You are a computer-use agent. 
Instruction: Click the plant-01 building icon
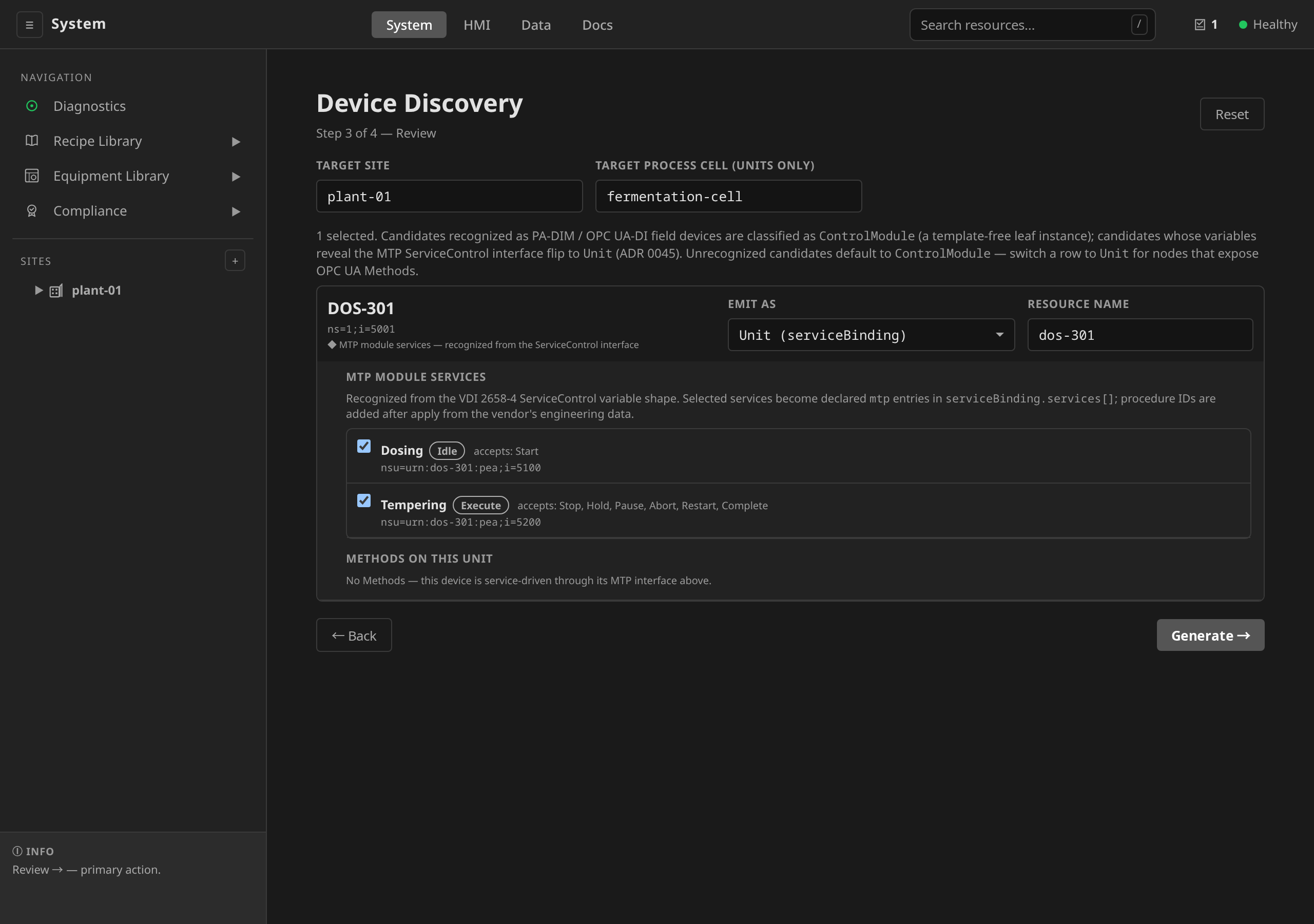(x=56, y=291)
